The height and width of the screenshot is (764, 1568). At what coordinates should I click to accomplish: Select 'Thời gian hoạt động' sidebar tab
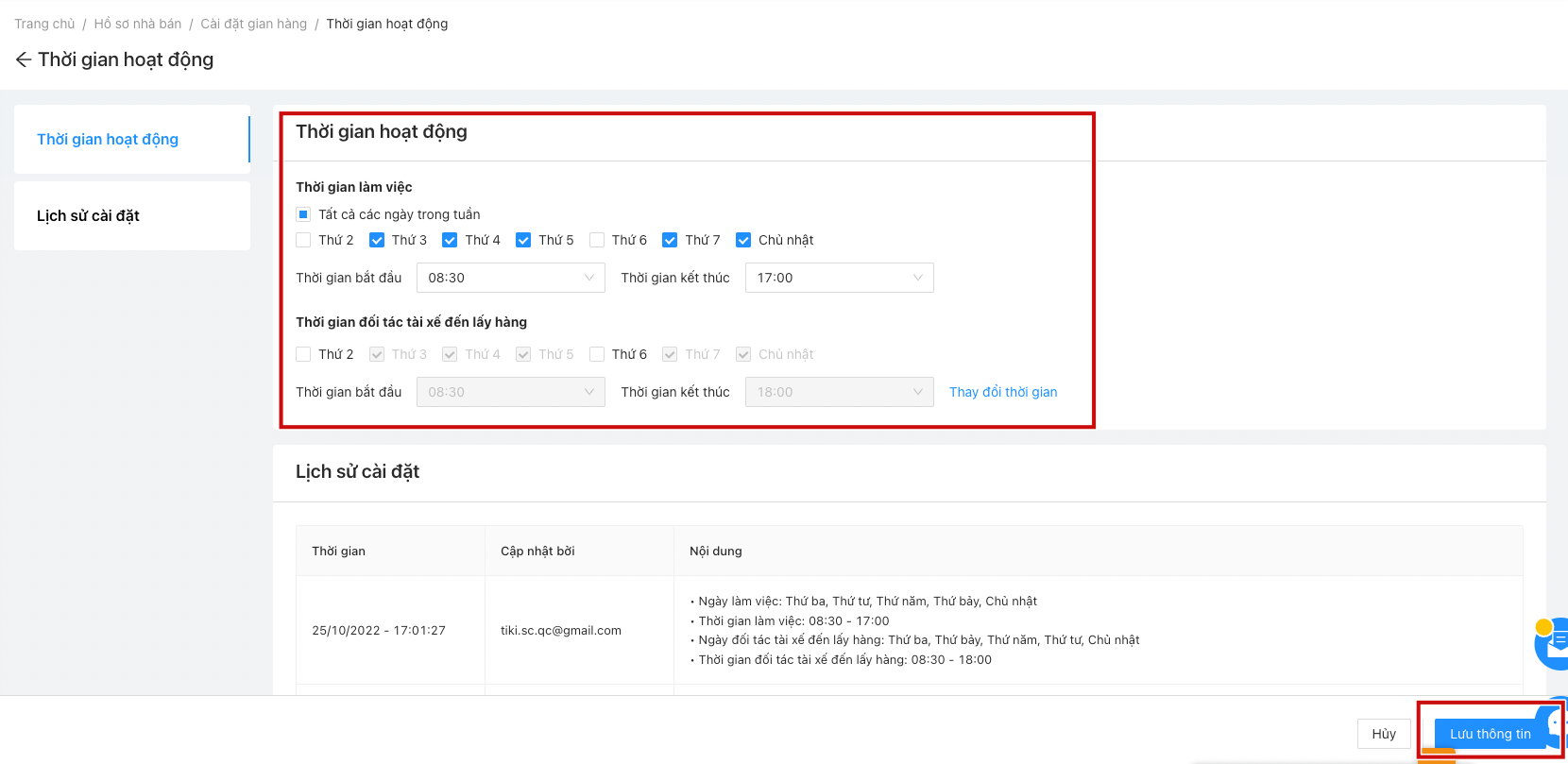(132, 139)
